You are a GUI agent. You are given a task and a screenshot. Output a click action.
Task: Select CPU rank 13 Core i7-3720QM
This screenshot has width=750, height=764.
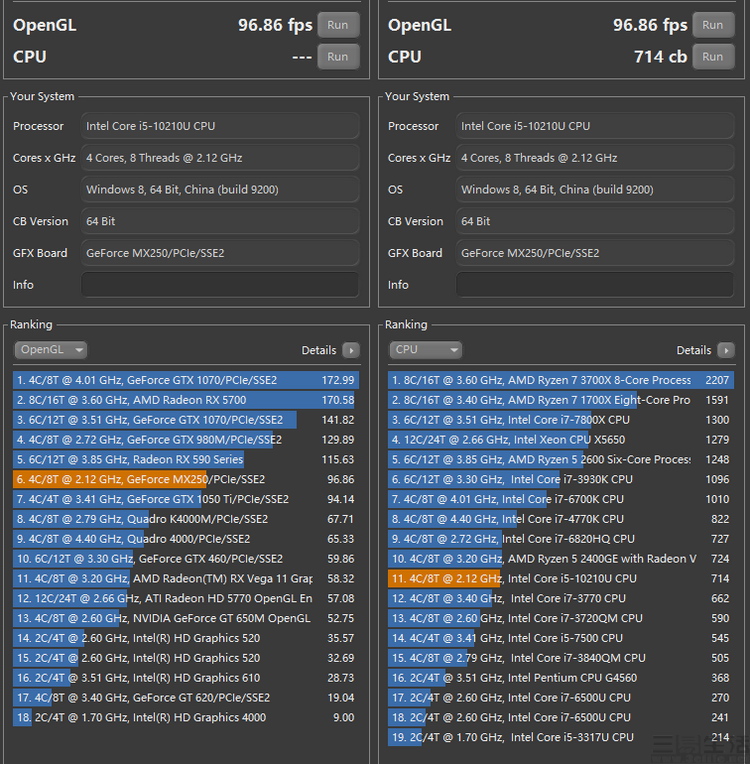(x=561, y=618)
